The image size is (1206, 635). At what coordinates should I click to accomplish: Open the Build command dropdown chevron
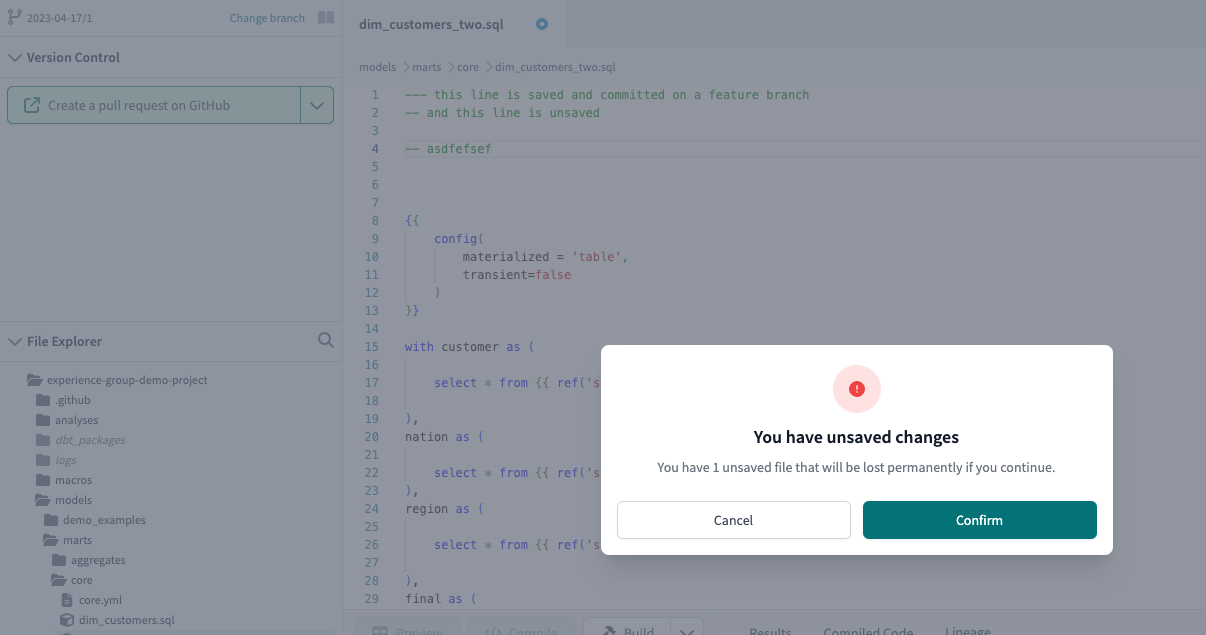[x=687, y=631]
